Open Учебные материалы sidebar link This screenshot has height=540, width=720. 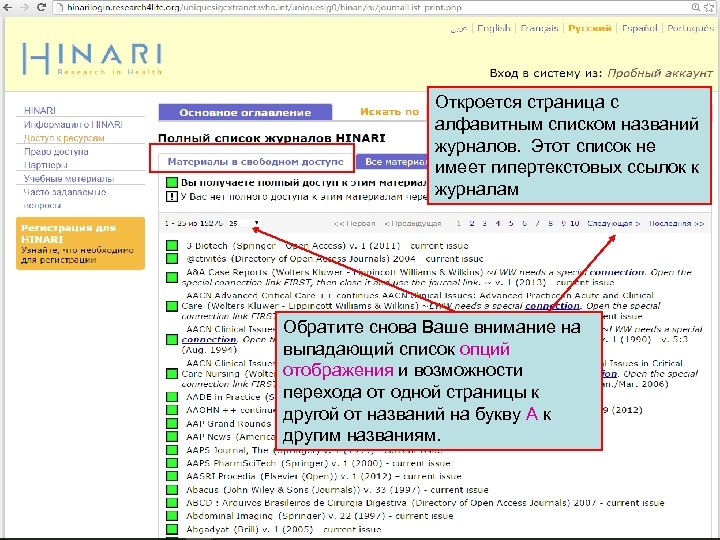69,179
